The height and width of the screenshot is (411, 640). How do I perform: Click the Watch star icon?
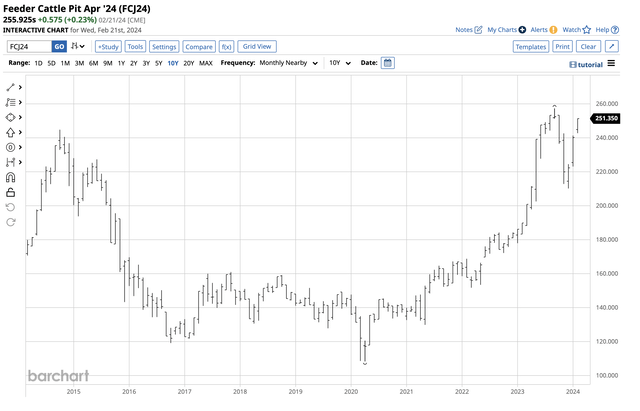(x=587, y=30)
